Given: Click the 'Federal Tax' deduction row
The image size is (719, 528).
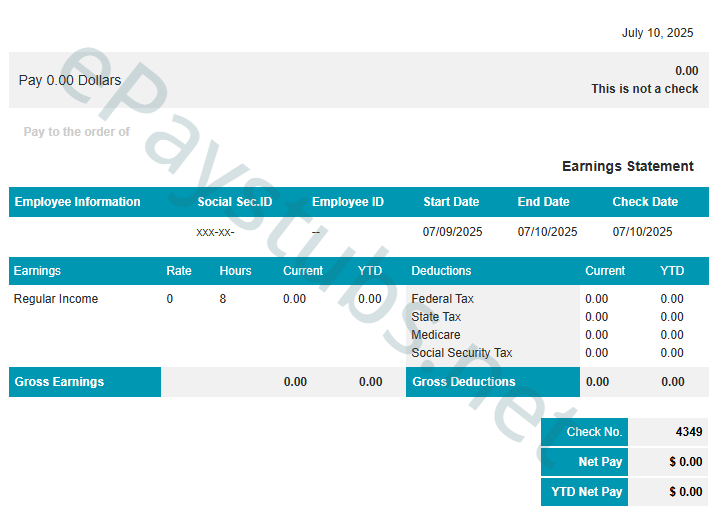Looking at the screenshot, I should click(442, 299).
